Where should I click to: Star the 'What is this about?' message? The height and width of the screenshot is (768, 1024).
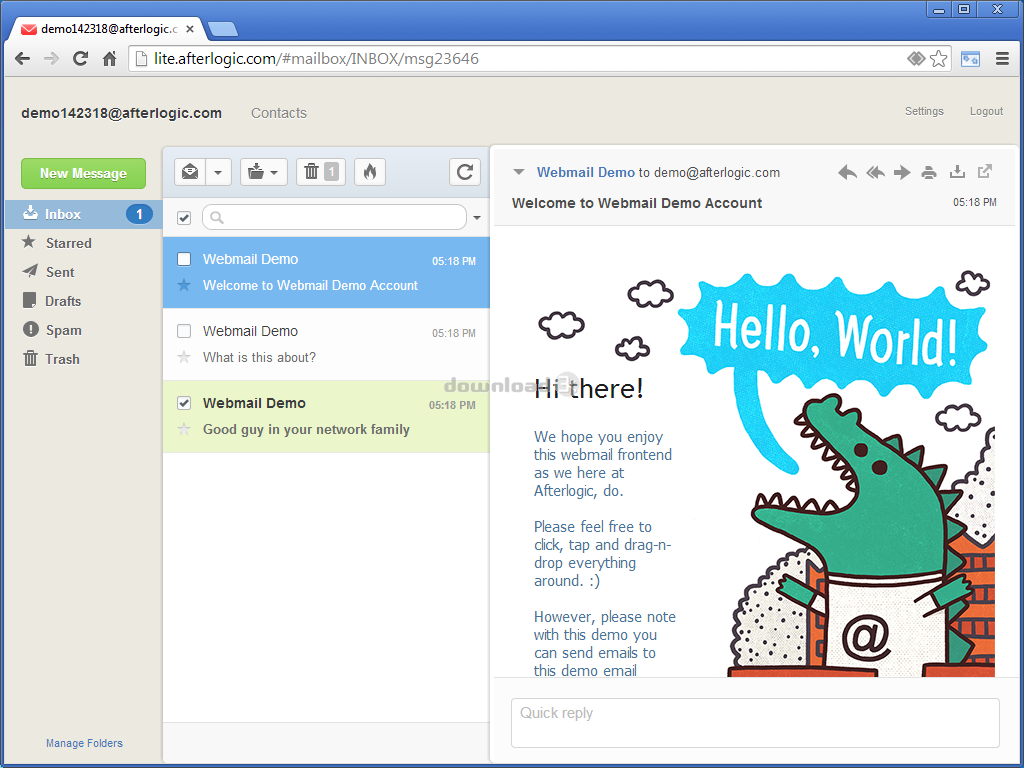point(184,357)
